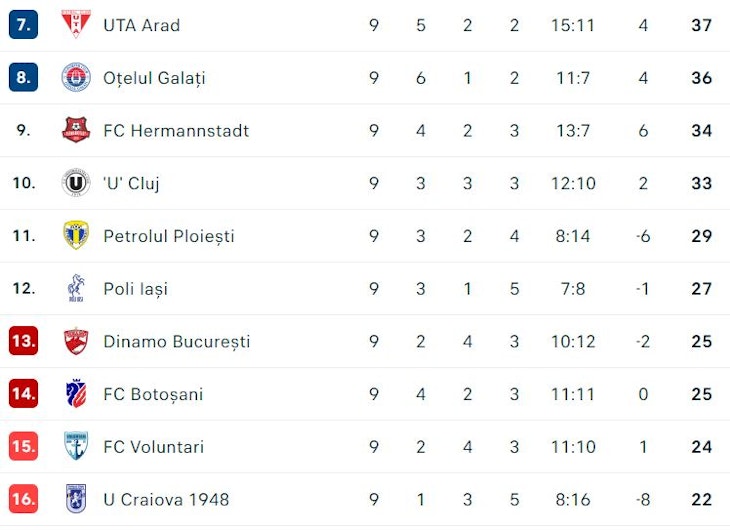The width and height of the screenshot is (730, 530).
Task: Click the UTA Arad club crest
Action: [x=76, y=24]
